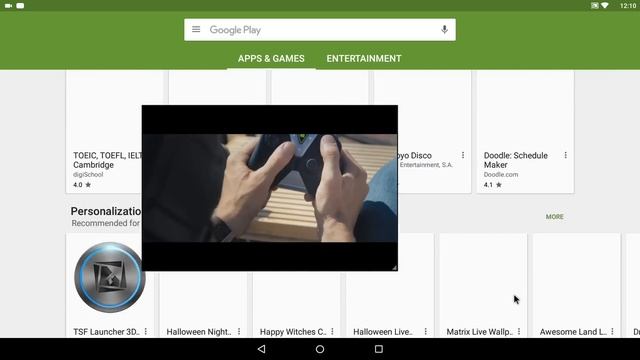Open the Matrix Live Wallpaper title

point(480,332)
